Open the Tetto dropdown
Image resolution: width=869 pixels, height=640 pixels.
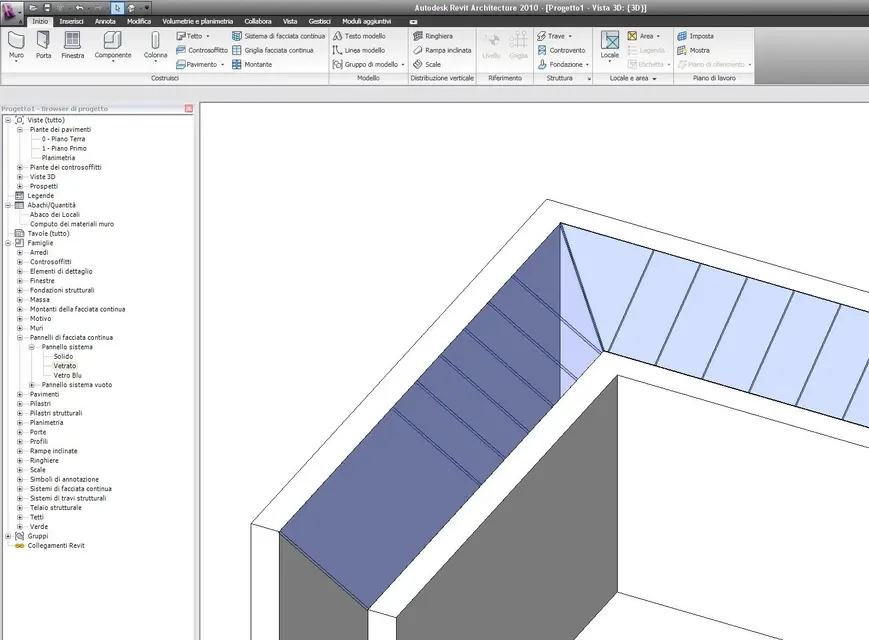(209, 36)
